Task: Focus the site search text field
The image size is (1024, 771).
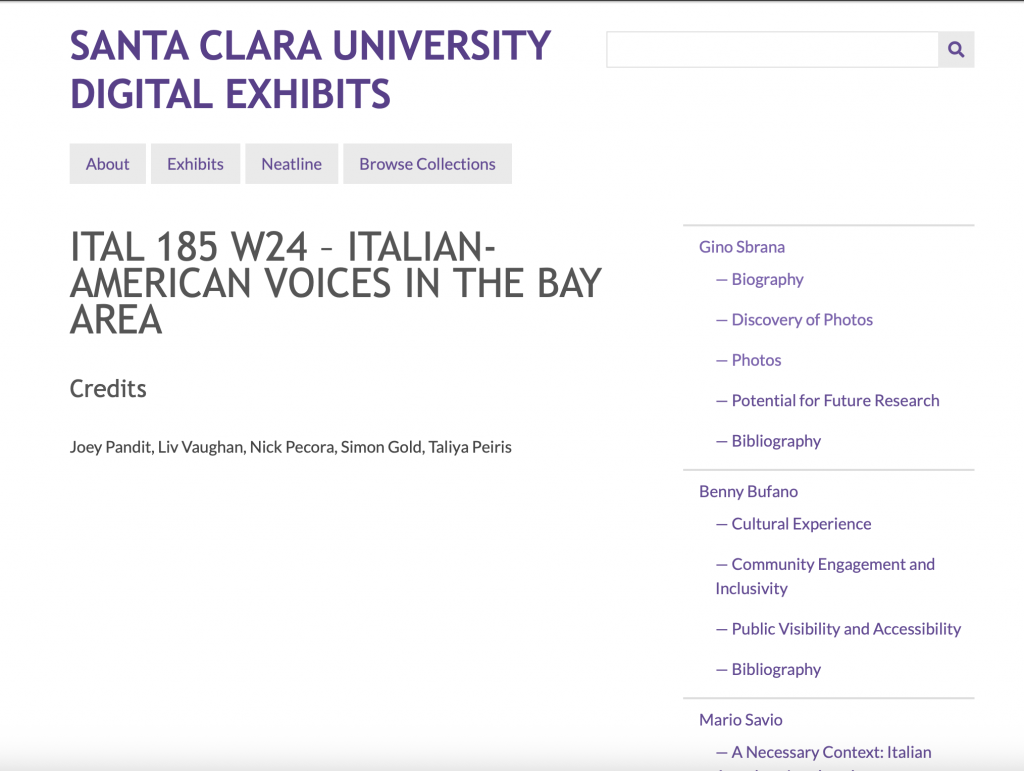Action: click(773, 49)
